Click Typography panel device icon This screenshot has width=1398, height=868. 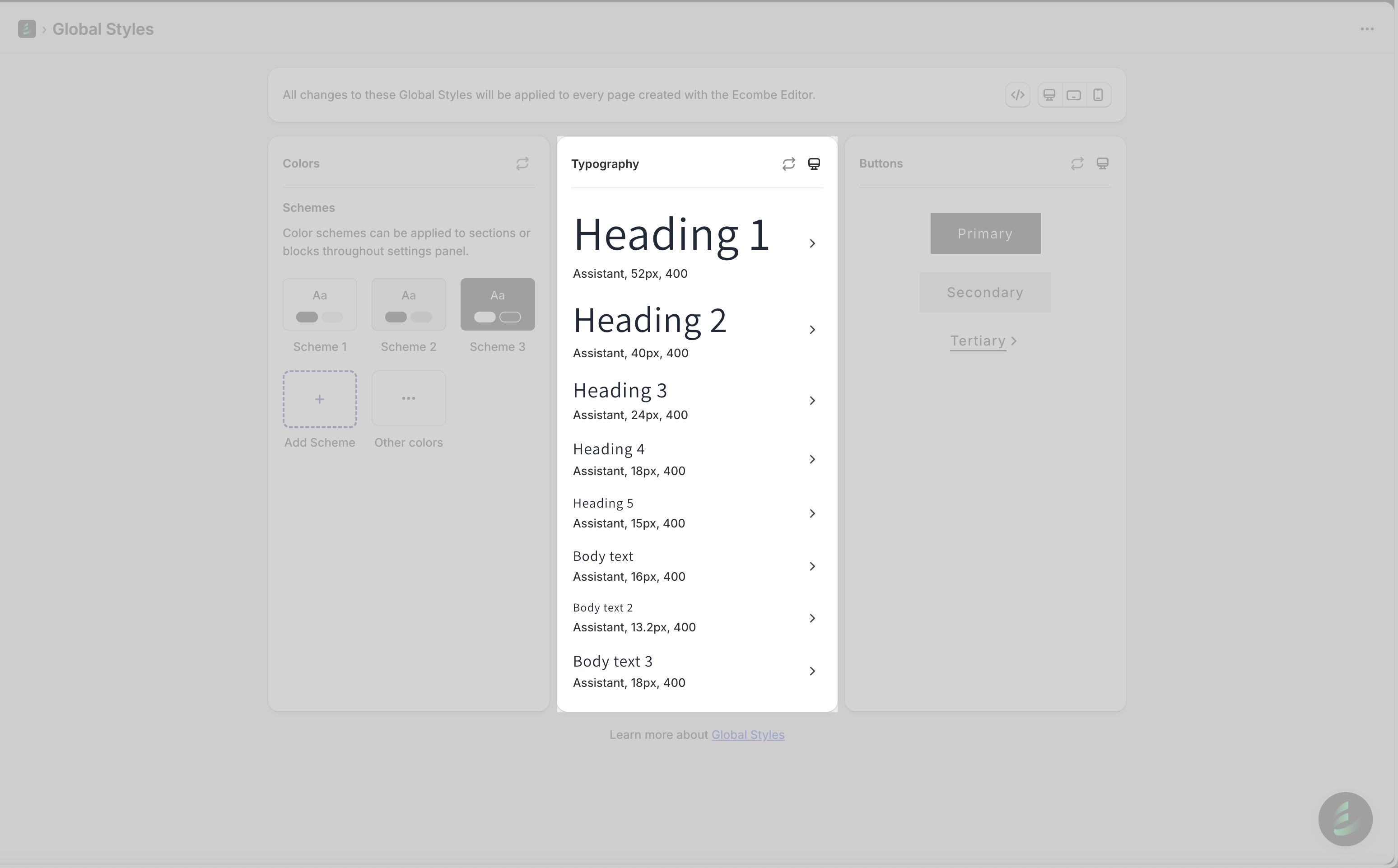pos(814,163)
